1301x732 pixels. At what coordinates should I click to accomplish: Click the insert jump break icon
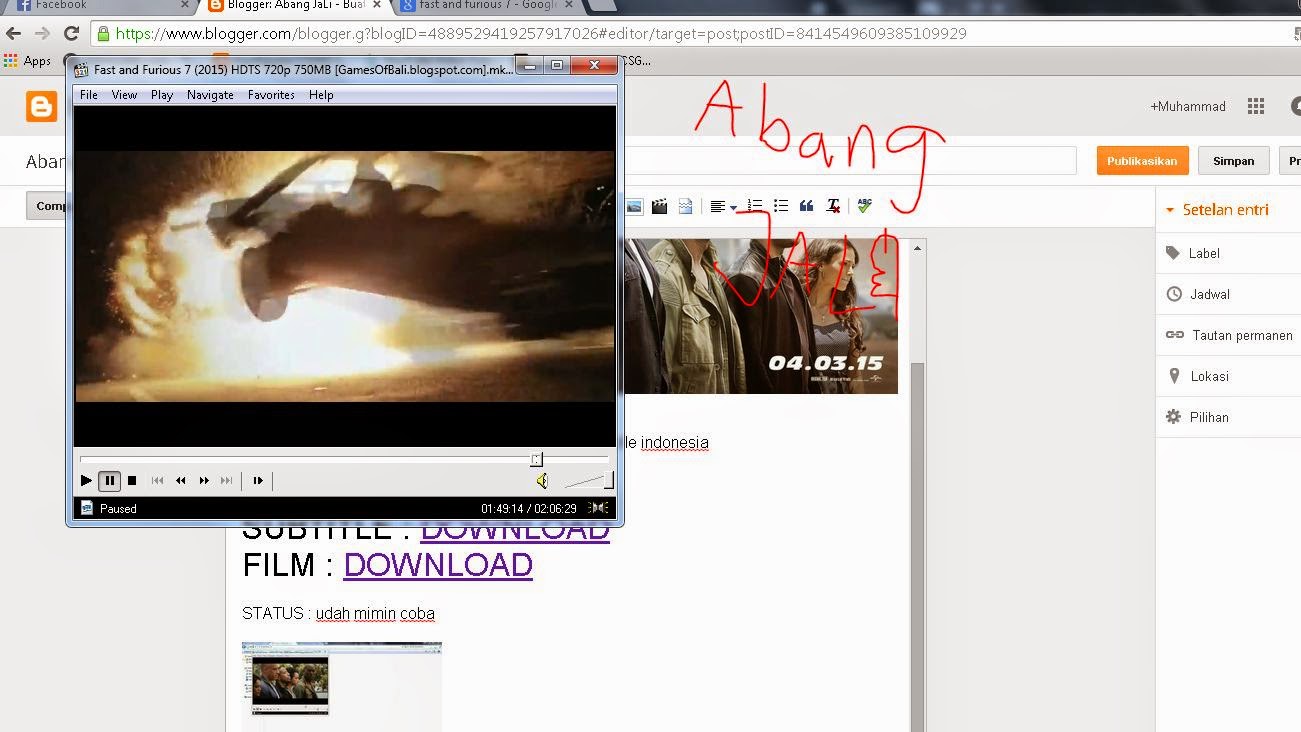click(x=685, y=206)
